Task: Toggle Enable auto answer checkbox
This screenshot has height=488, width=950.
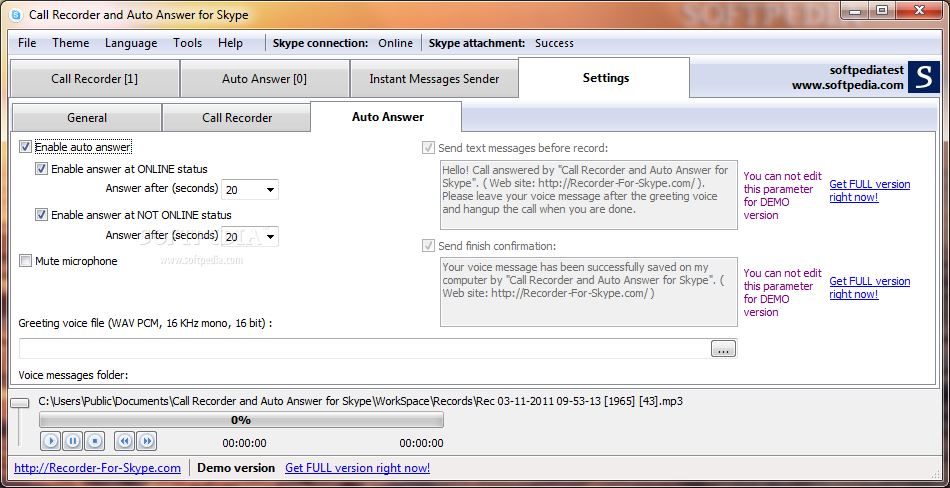Action: [x=25, y=147]
